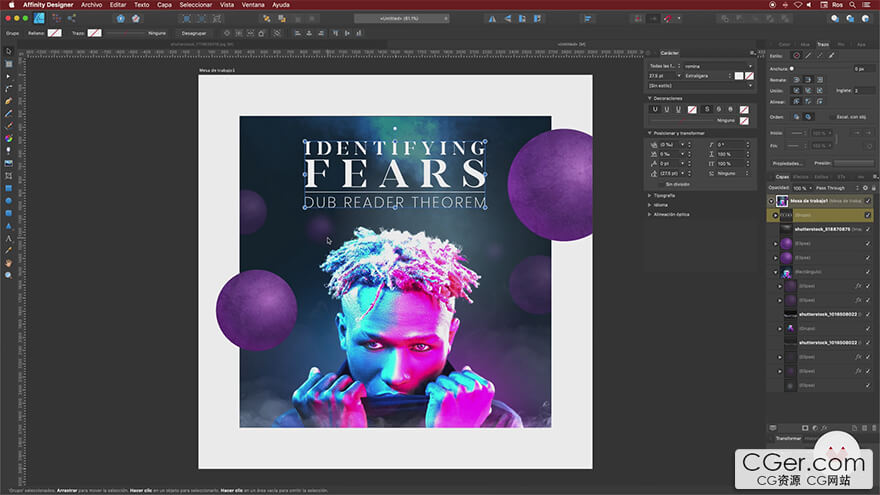
Task: Click the Relleno color swatch
Action: (x=54, y=33)
